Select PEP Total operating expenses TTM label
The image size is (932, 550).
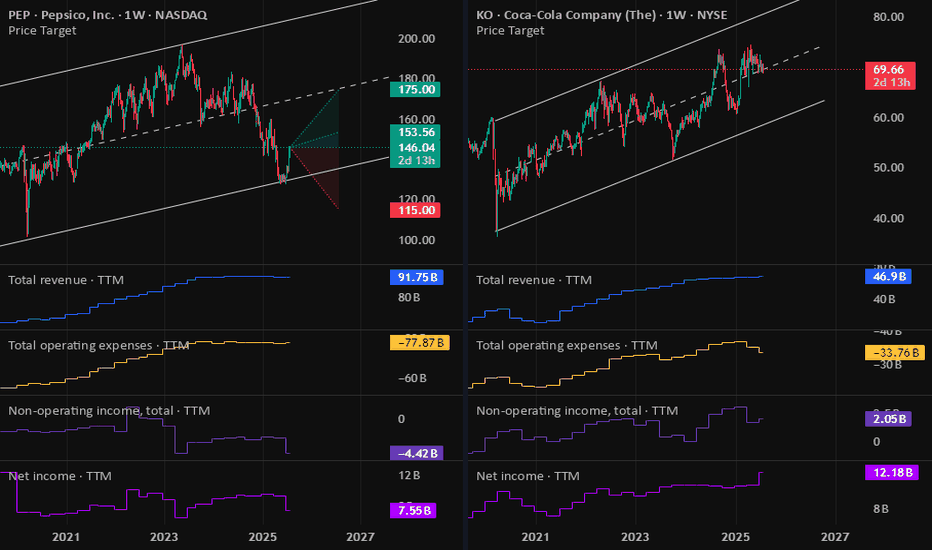[98, 345]
